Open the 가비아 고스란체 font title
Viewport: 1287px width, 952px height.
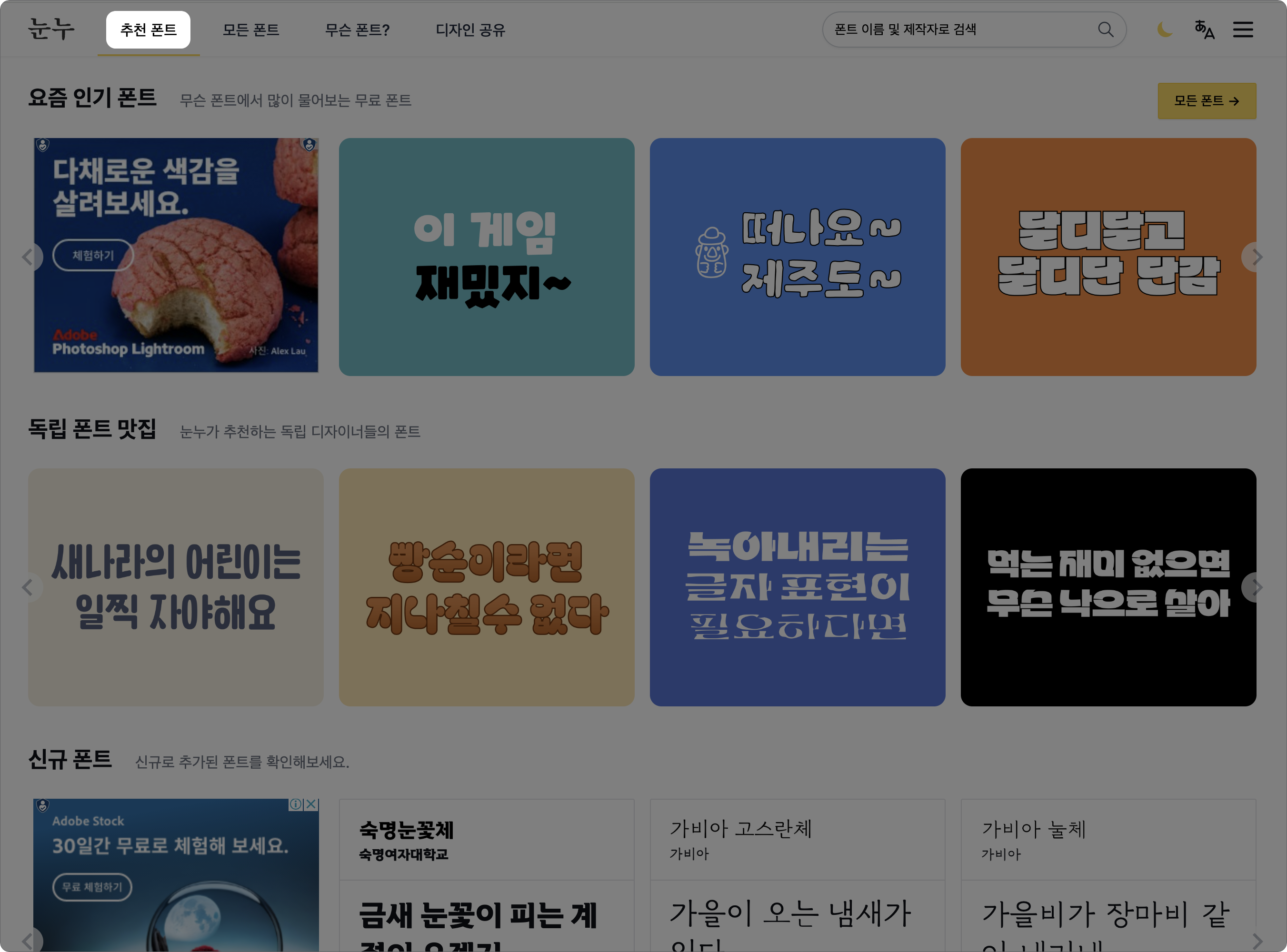point(740,829)
